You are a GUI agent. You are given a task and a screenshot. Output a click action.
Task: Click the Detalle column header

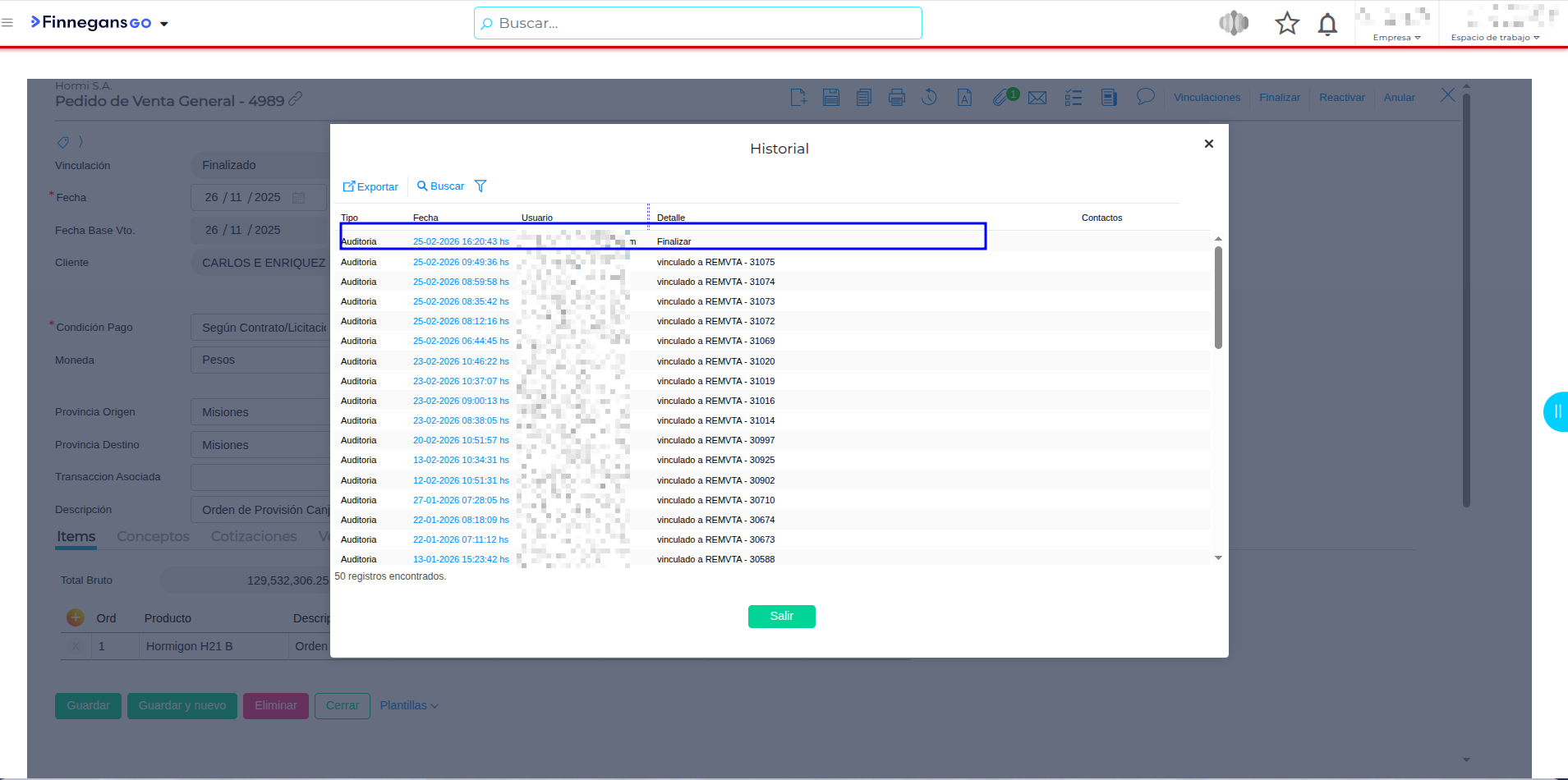coord(670,218)
